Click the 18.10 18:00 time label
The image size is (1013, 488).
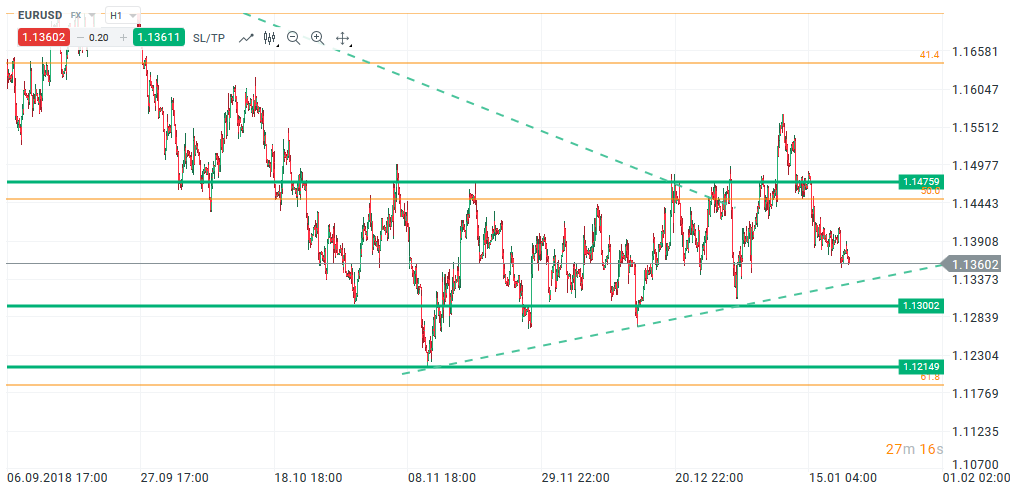pos(308,478)
